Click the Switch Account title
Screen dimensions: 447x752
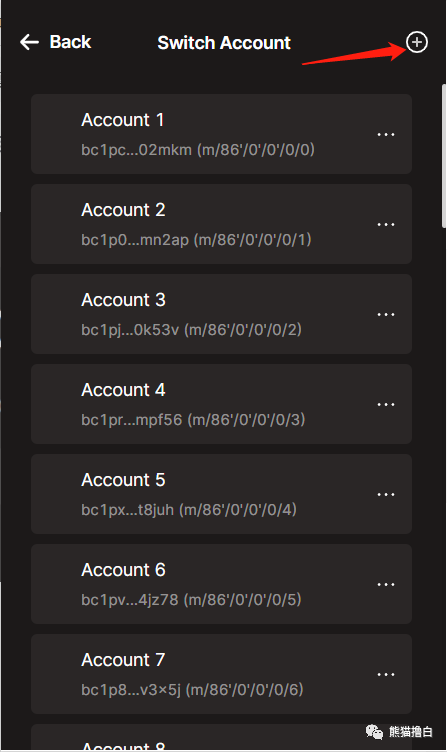224,43
